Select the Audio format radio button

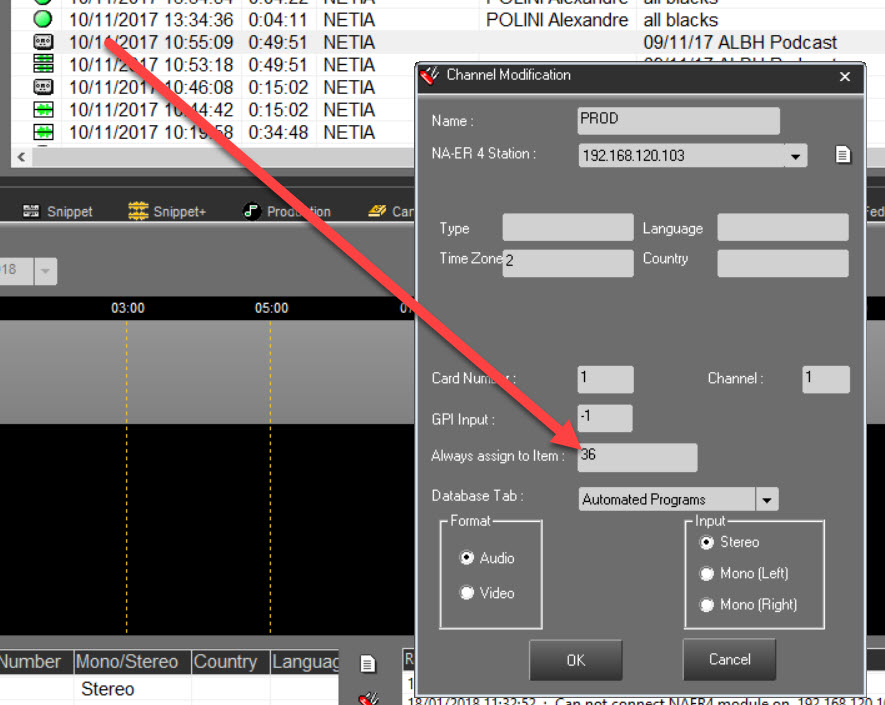click(x=467, y=558)
